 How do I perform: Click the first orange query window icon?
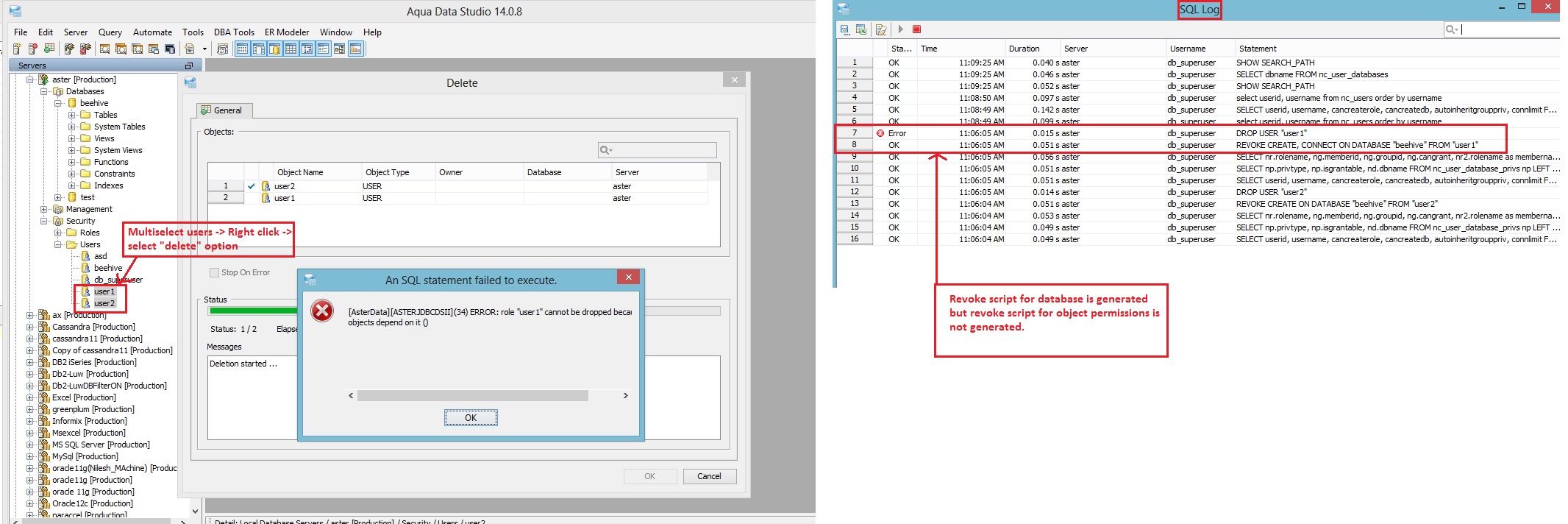point(104,49)
